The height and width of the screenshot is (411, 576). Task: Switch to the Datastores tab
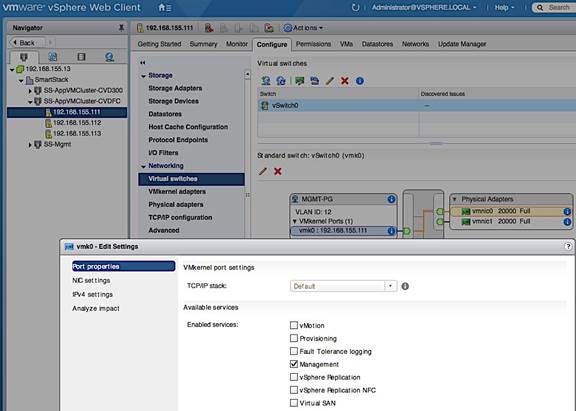377,44
